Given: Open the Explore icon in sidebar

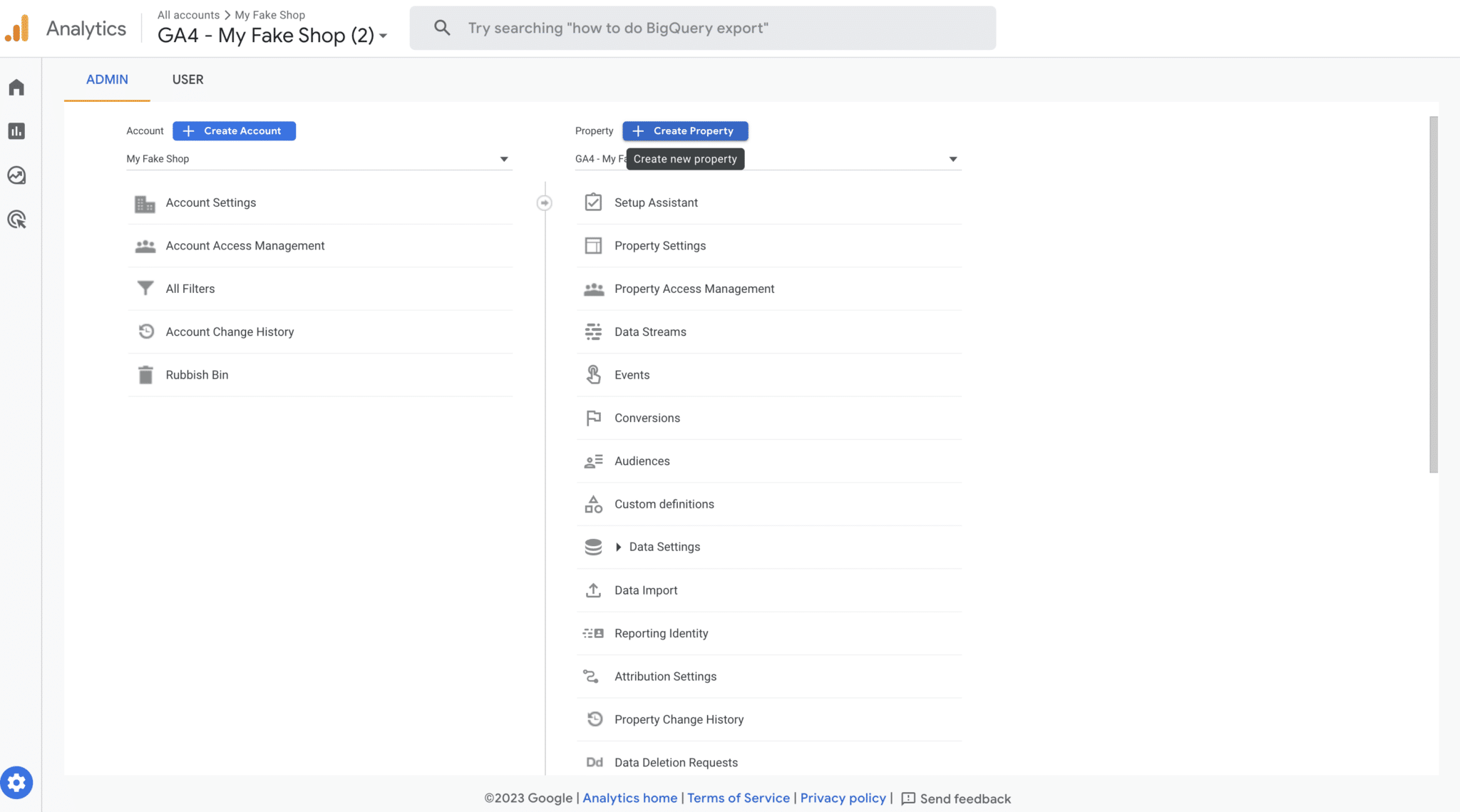Looking at the screenshot, I should (x=16, y=175).
